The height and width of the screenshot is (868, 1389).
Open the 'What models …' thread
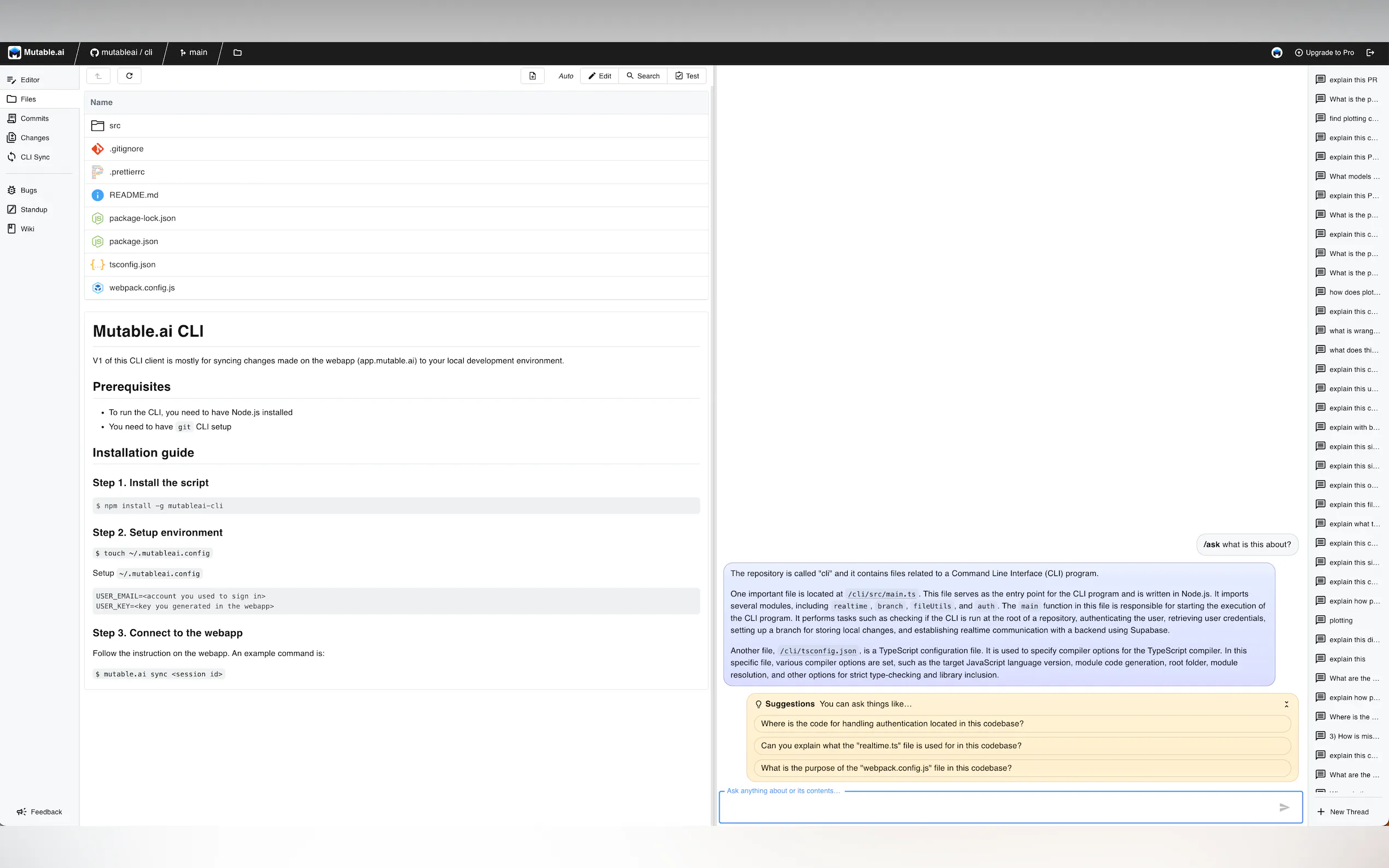(x=1347, y=176)
